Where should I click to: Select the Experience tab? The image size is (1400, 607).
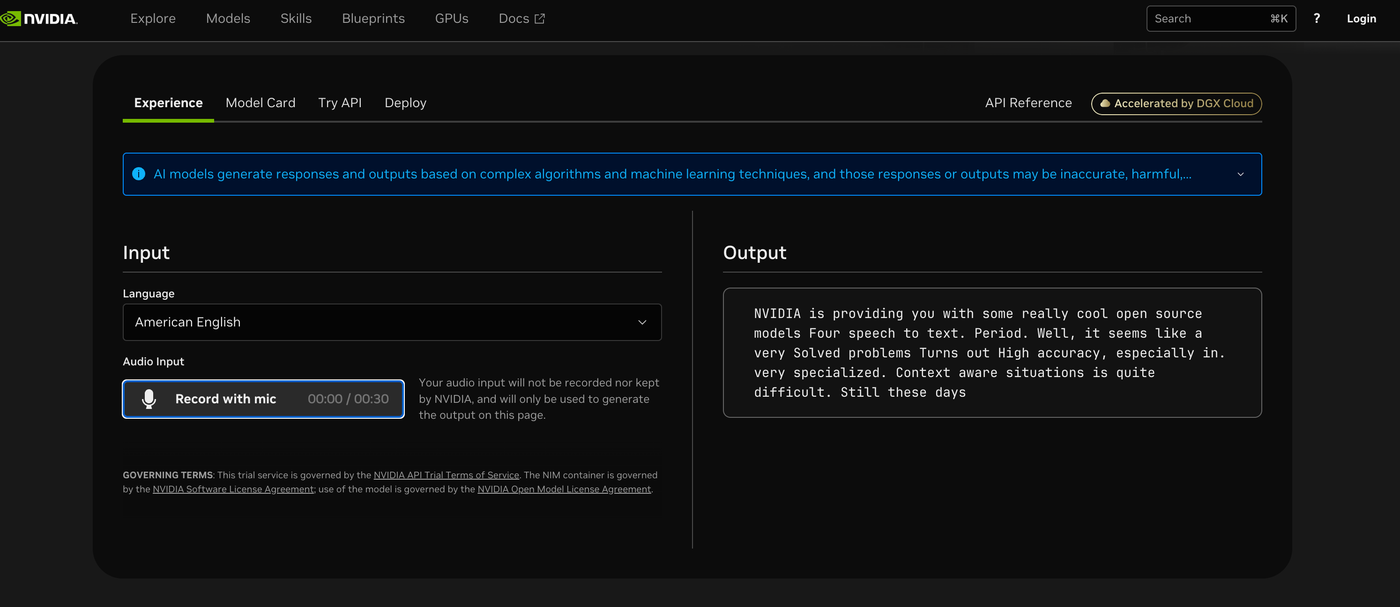point(168,103)
